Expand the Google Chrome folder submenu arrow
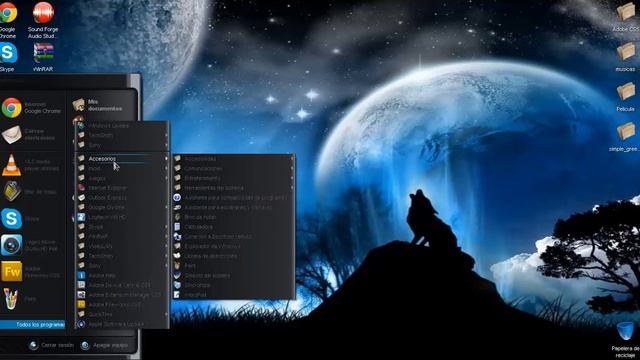The image size is (640, 360). point(166,207)
